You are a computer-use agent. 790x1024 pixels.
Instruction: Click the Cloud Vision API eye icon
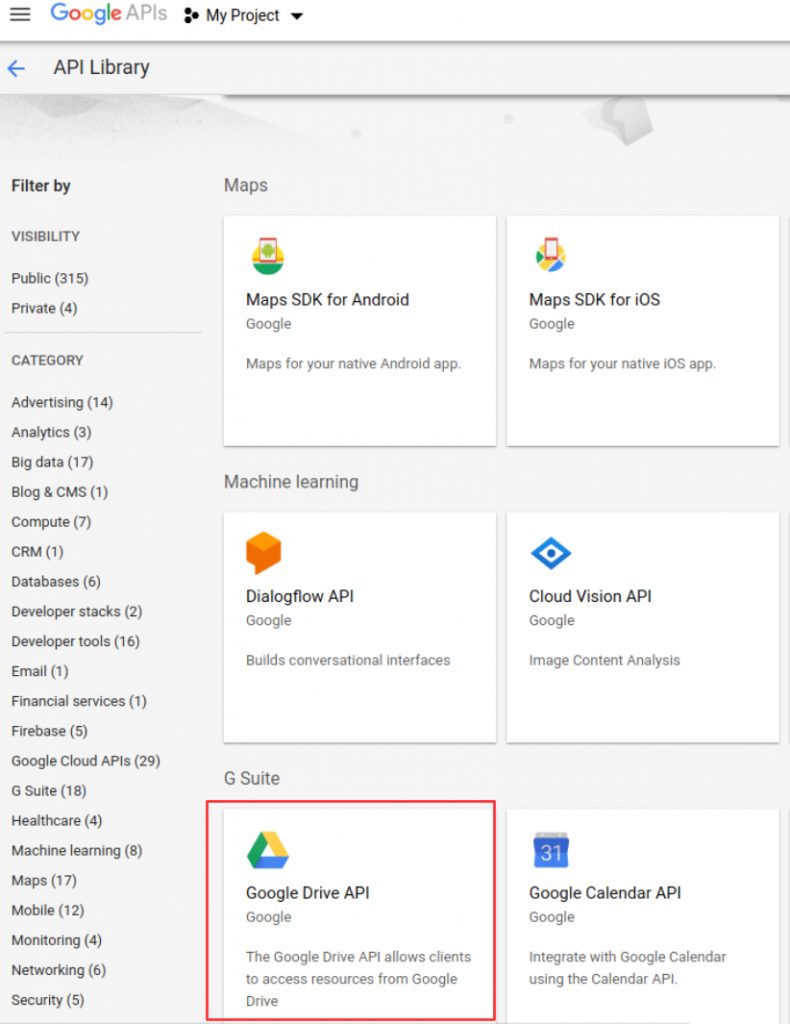(x=551, y=553)
